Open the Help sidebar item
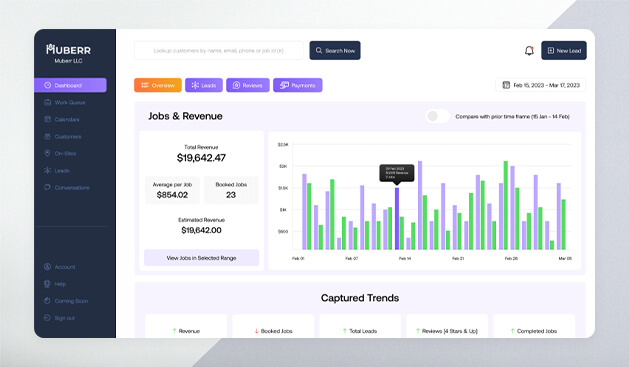Screen dimensions: 629x367 pos(55,284)
